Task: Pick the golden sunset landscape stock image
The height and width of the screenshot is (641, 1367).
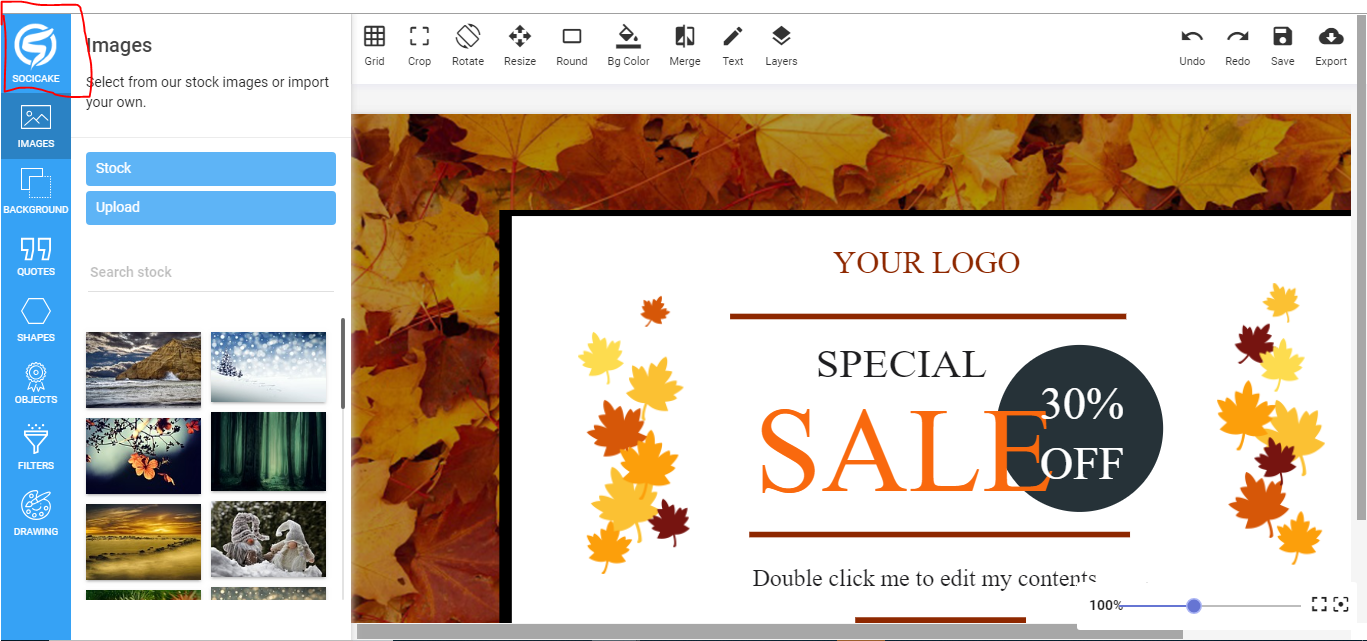Action: coord(144,541)
